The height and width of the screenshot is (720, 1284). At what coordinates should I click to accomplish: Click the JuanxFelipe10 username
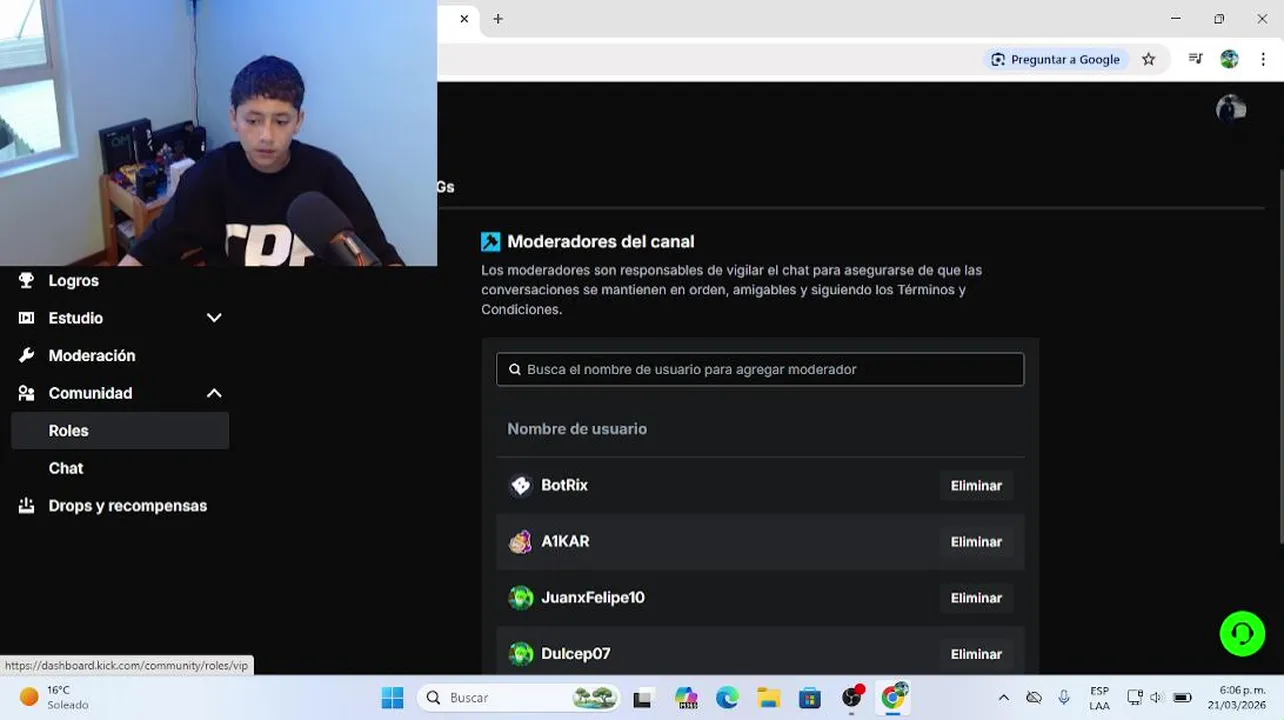(x=593, y=597)
